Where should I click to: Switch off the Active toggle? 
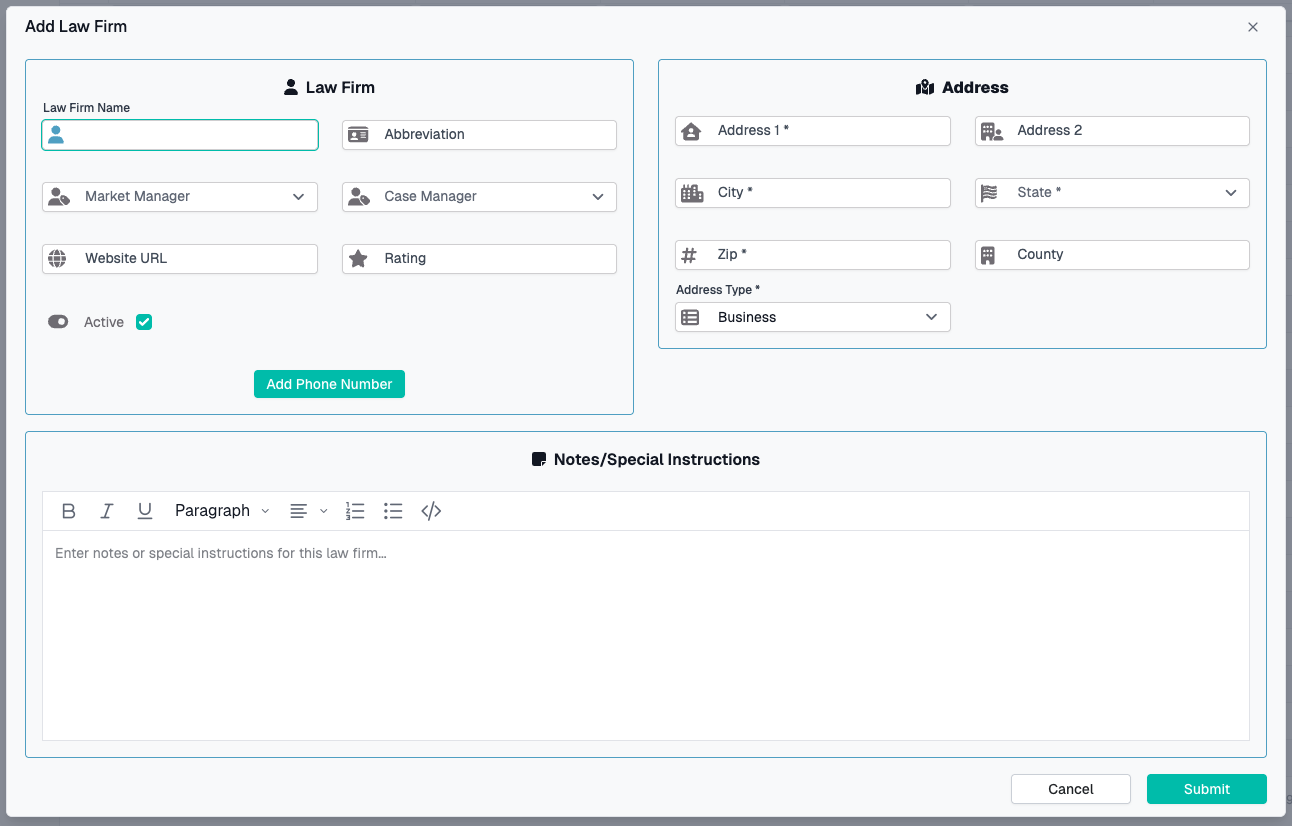tap(57, 321)
